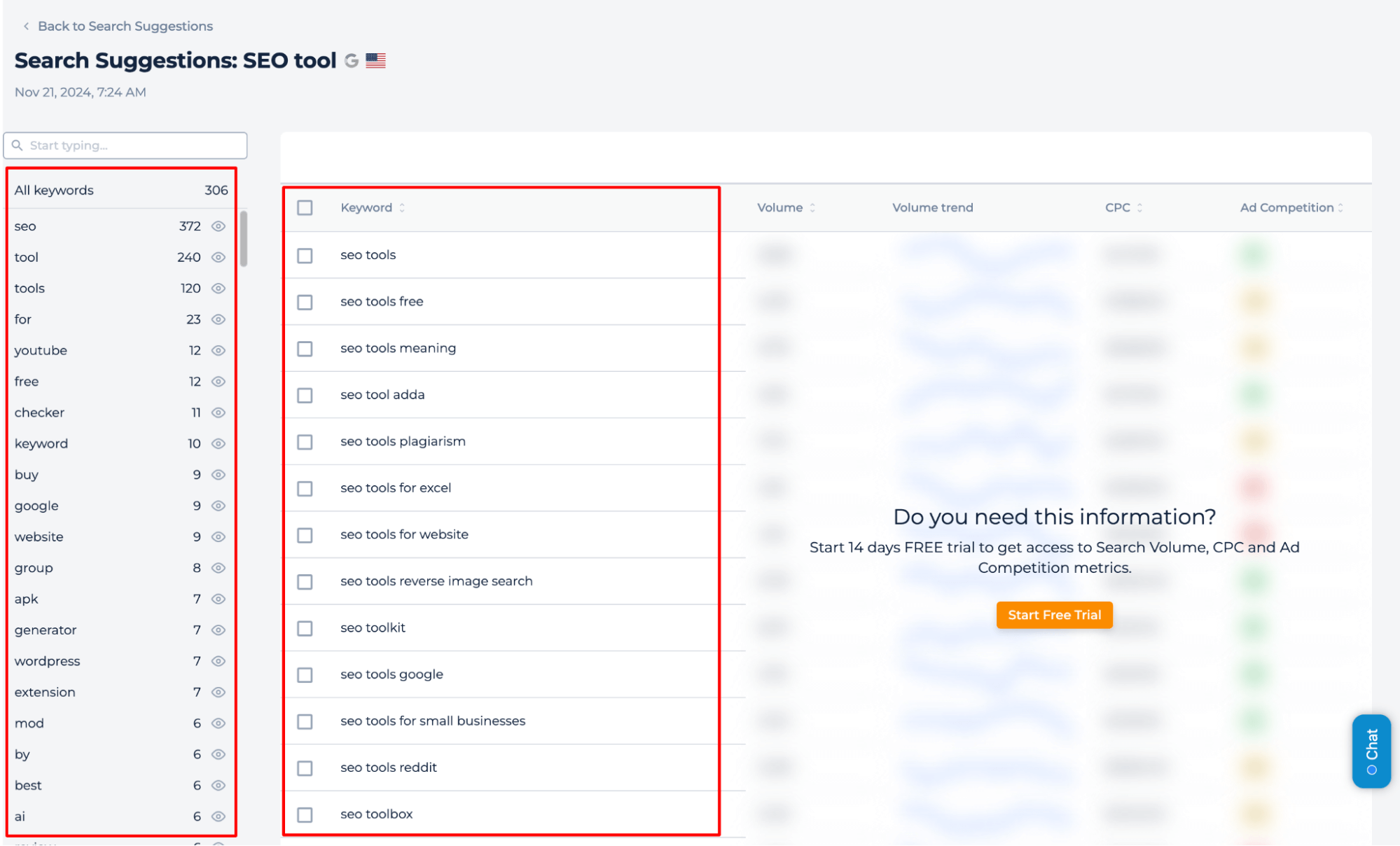The height and width of the screenshot is (846, 1400).
Task: Hide the website keyword group
Action: tap(219, 537)
